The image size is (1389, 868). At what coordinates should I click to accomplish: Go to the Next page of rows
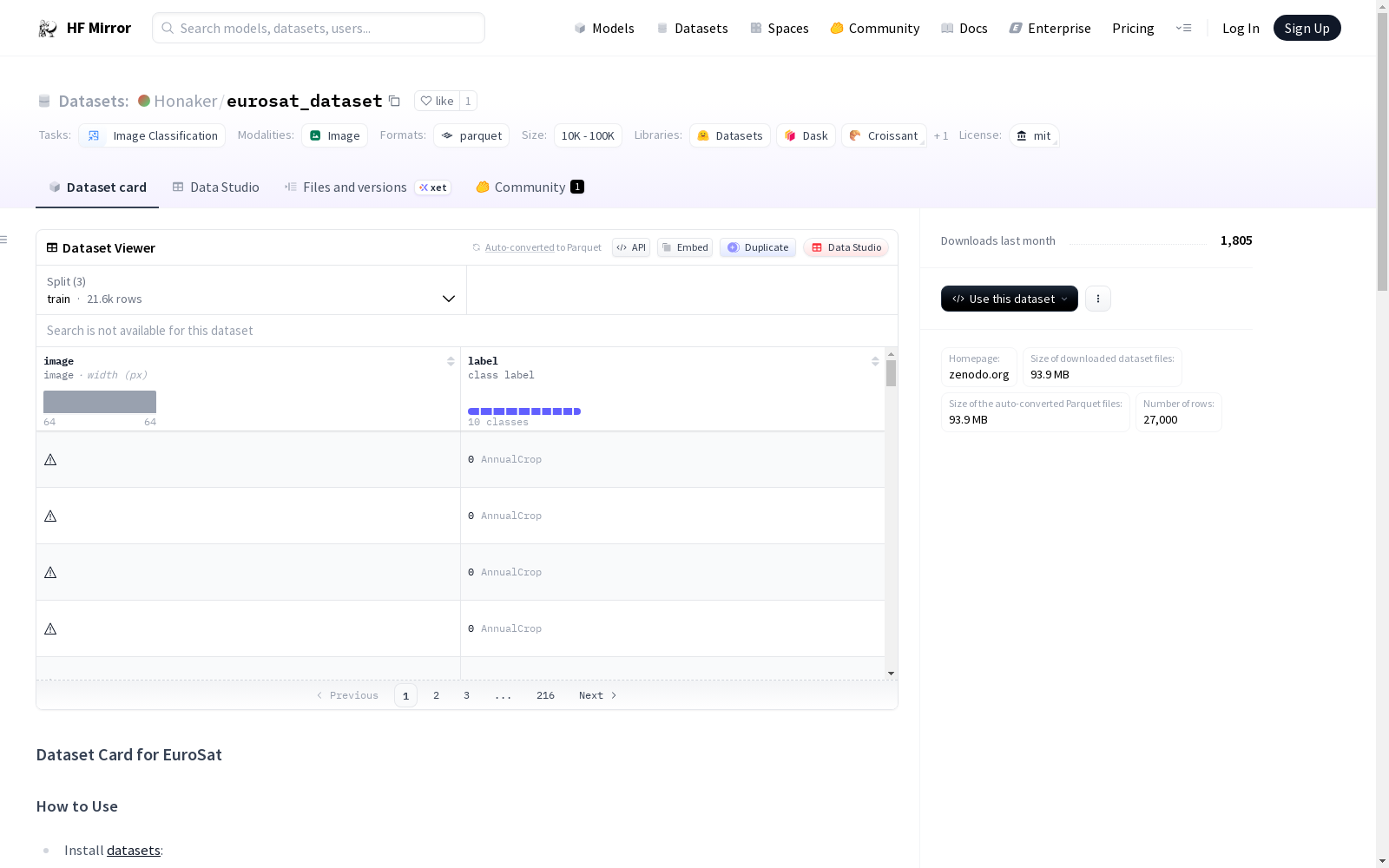pos(598,695)
